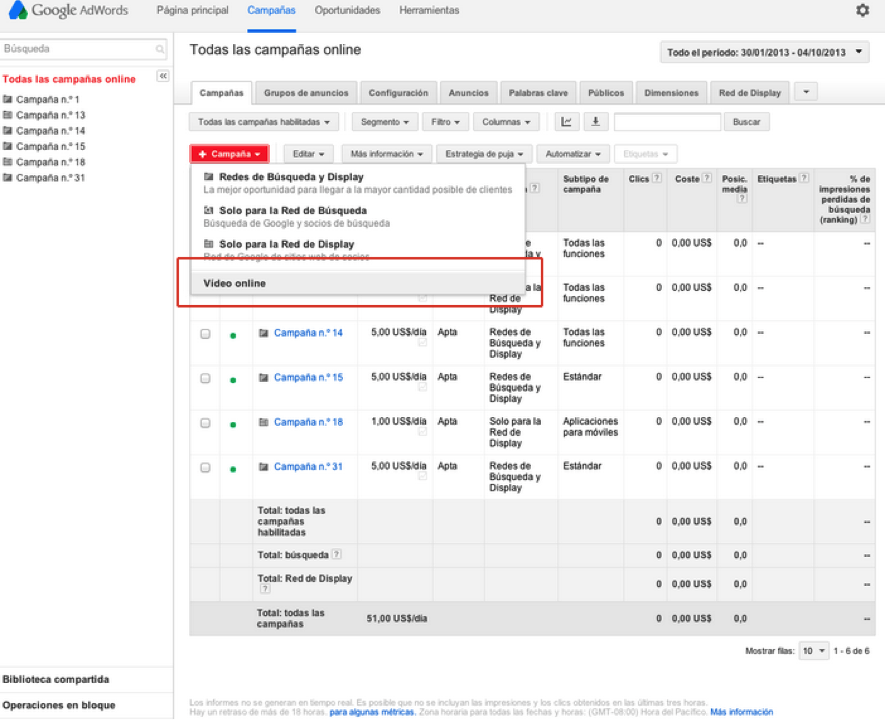Tick the Campaña n.º 31 row checkbox
This screenshot has height=720, width=886.
[x=205, y=467]
